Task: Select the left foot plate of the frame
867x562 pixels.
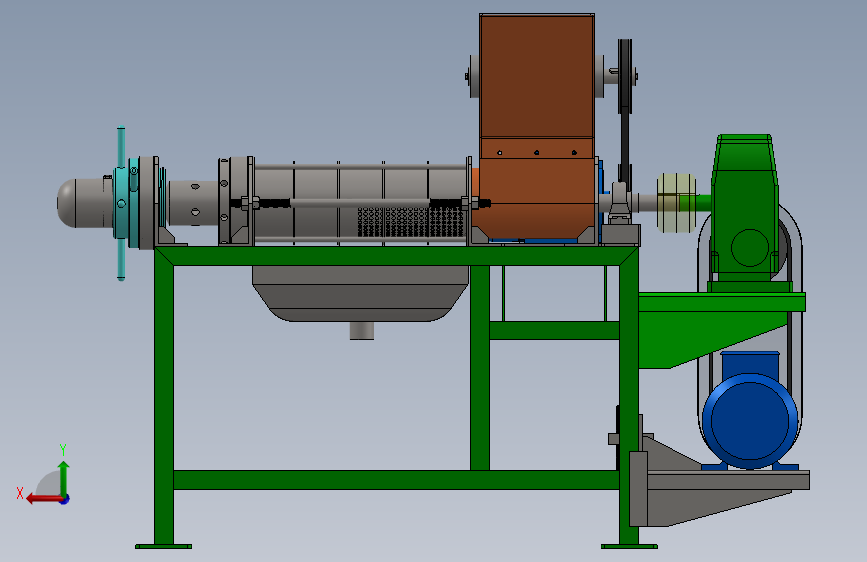Action: tap(164, 547)
